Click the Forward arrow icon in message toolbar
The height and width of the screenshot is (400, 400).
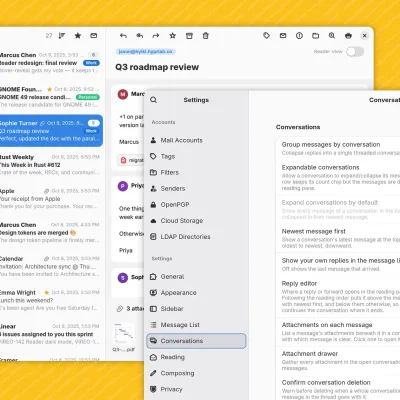[x=156, y=36]
